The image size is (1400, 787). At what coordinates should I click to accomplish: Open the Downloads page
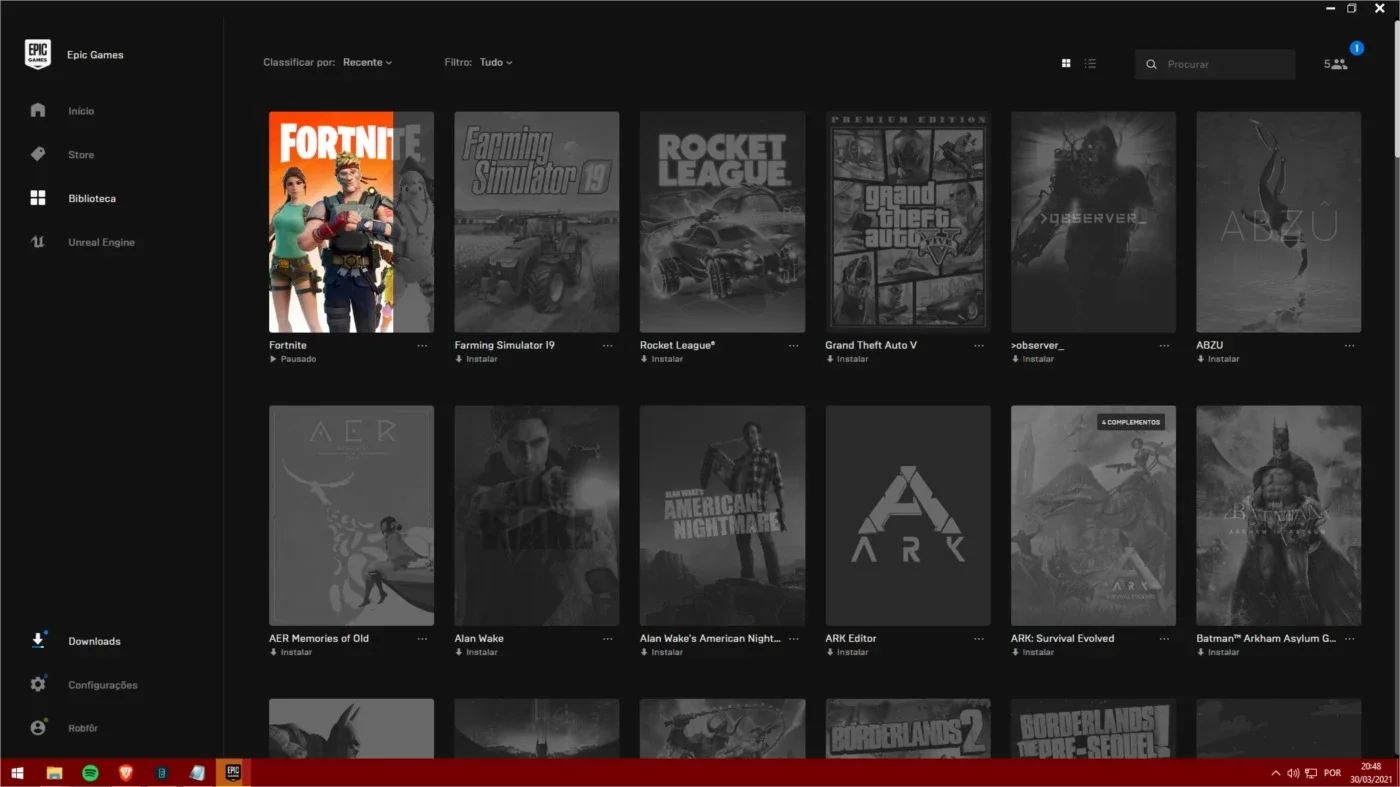coord(94,641)
